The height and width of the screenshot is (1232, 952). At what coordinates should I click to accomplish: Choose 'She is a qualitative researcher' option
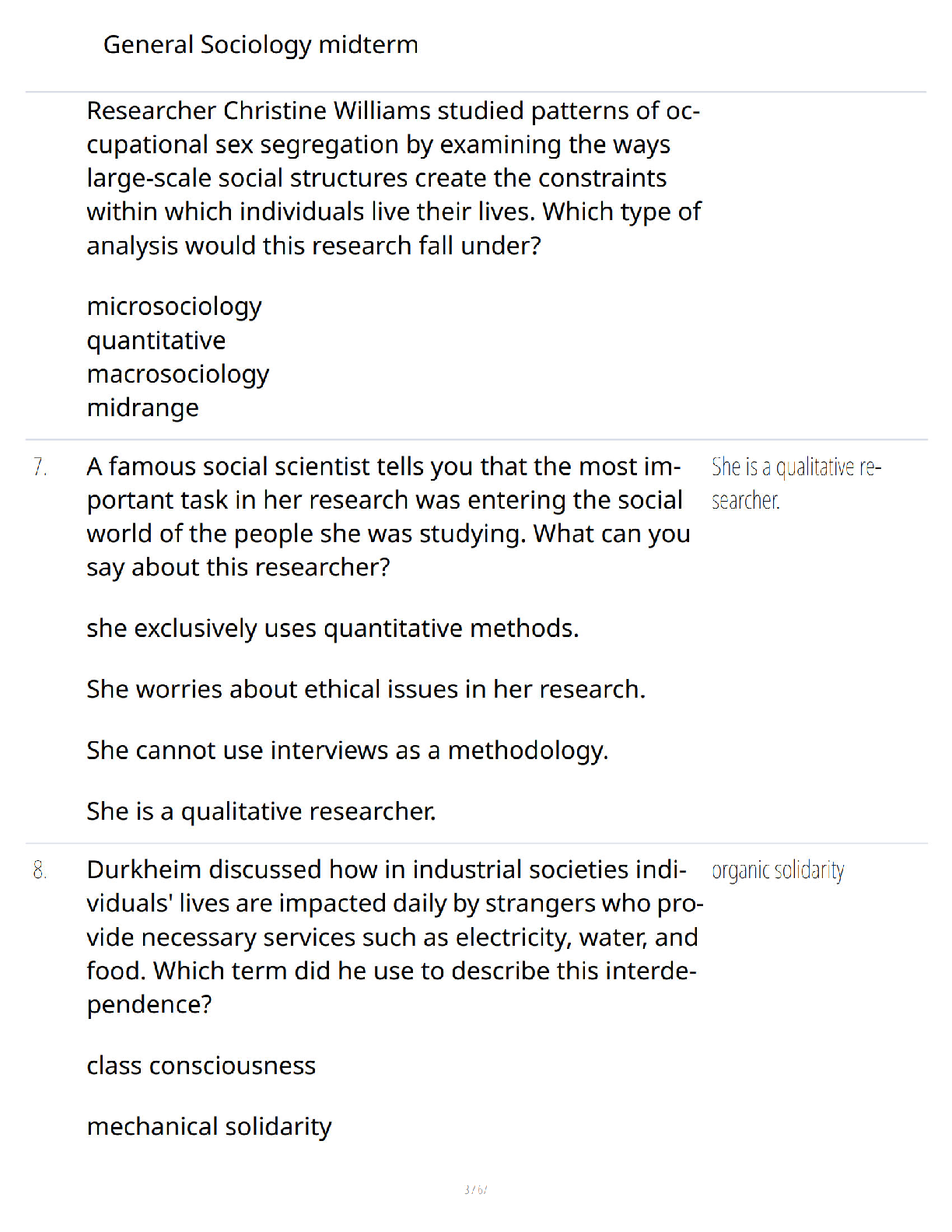click(x=261, y=811)
